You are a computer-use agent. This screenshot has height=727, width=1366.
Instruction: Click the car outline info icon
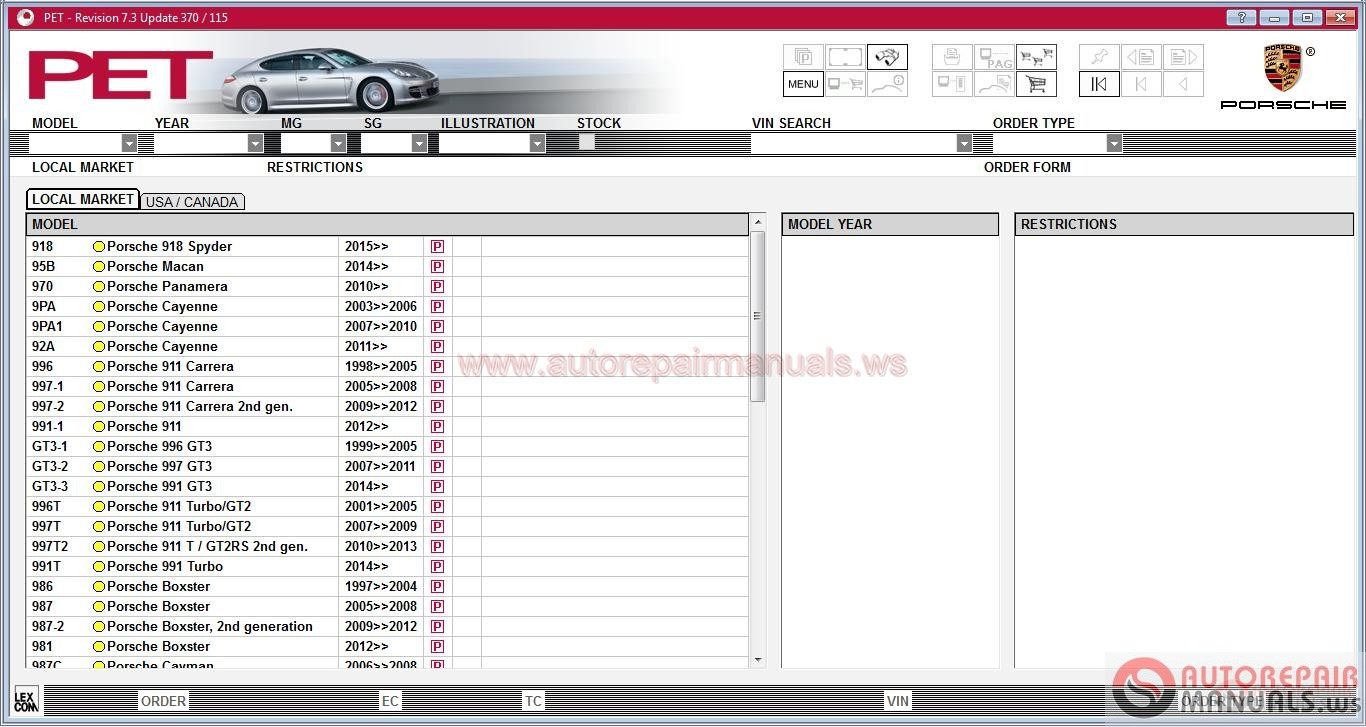pos(887,84)
